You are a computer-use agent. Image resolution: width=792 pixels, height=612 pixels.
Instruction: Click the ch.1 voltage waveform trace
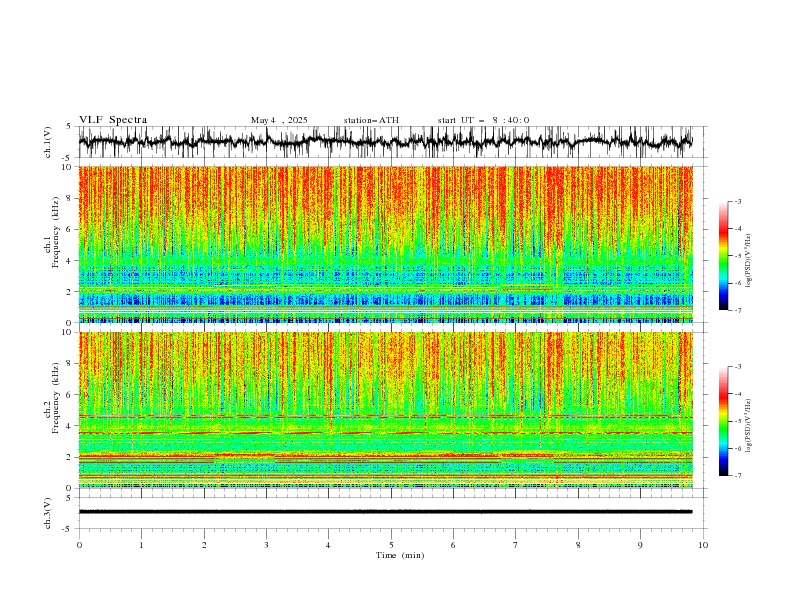pos(386,142)
